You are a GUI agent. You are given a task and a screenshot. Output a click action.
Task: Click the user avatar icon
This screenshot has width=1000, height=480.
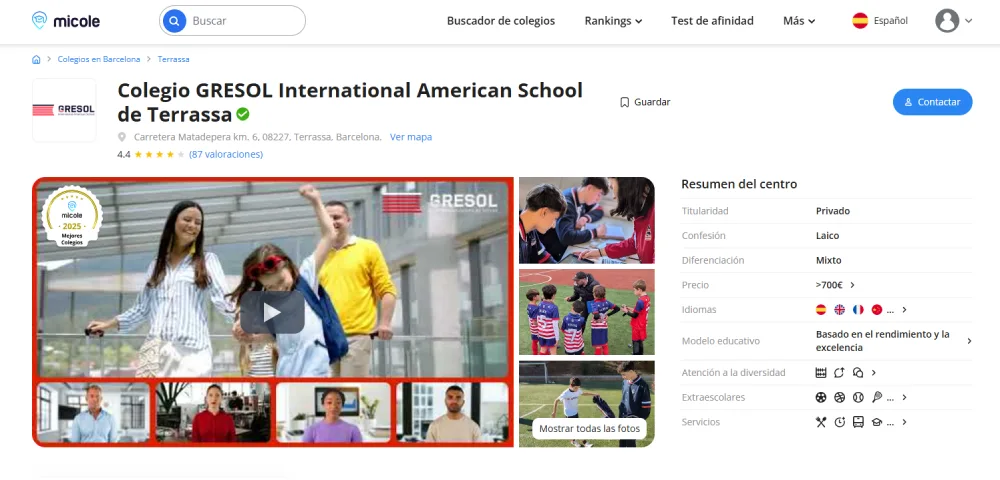[947, 20]
